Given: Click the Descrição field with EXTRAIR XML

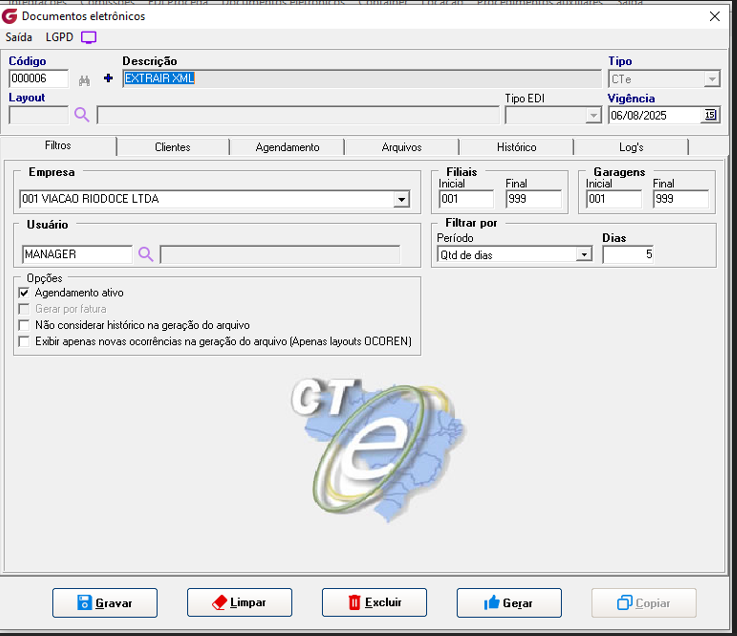Looking at the screenshot, I should [362, 79].
